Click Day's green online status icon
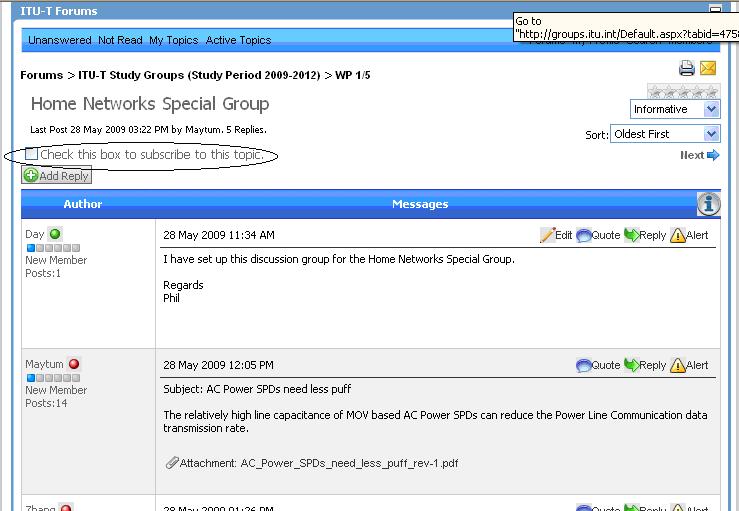Screen dimensions: 739x511 click(55, 234)
